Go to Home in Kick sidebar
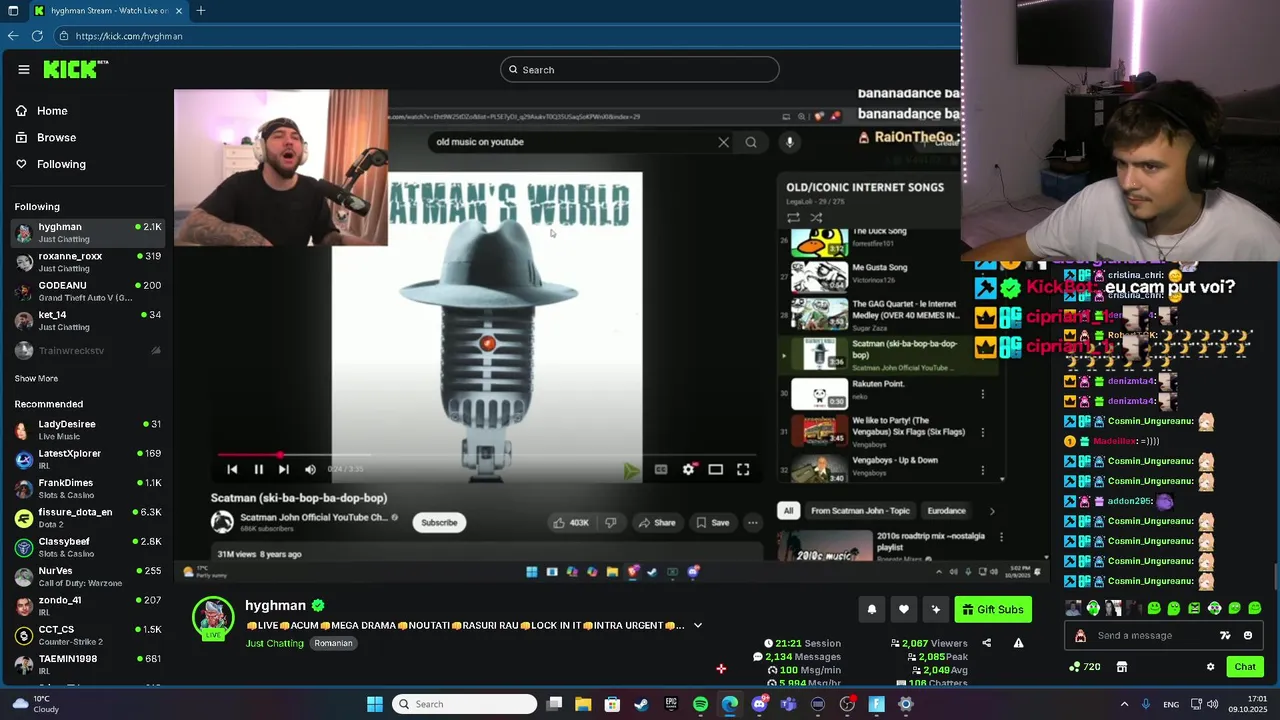Screen dimensions: 1280x720 [x=52, y=111]
